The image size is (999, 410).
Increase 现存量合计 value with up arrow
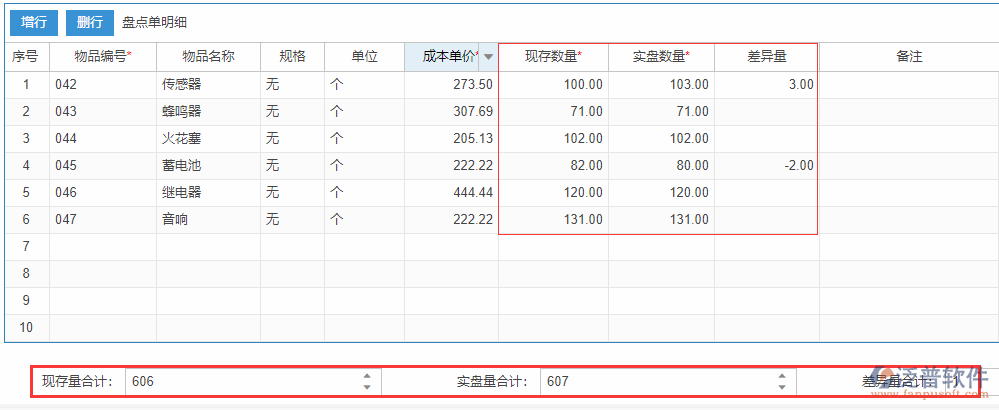[x=367, y=376]
